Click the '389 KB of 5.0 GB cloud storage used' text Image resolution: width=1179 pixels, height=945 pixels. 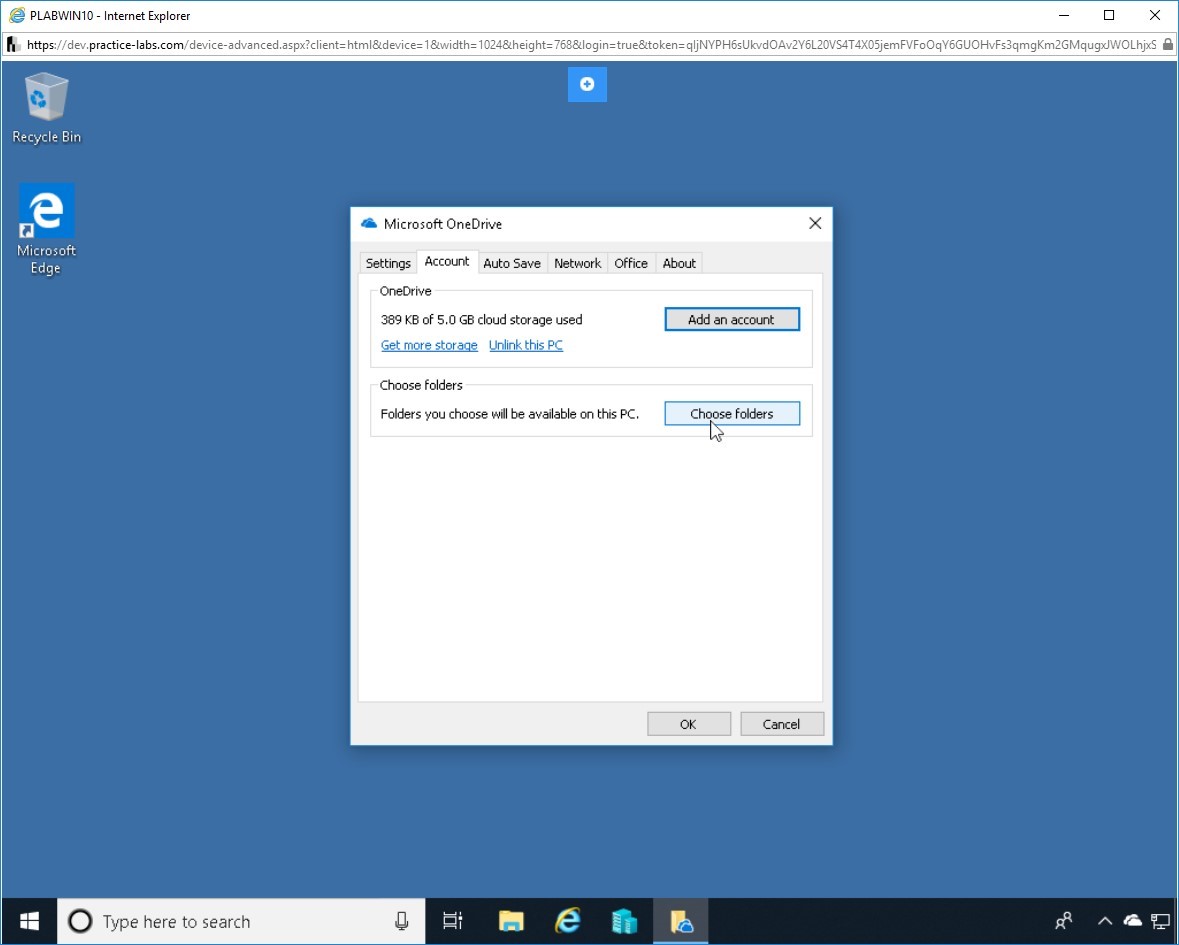click(x=481, y=320)
